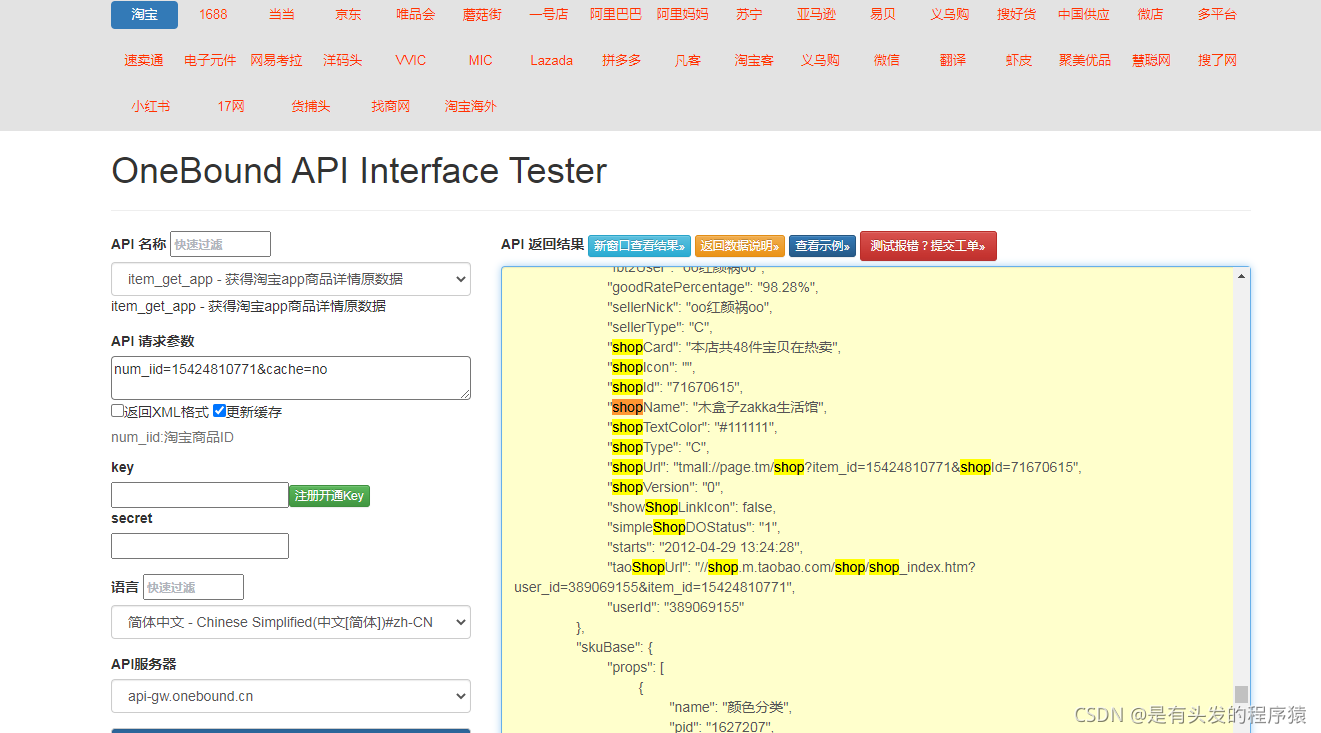Image resolution: width=1321 pixels, height=733 pixels.
Task: Open the 找商网 tab
Action: click(391, 106)
